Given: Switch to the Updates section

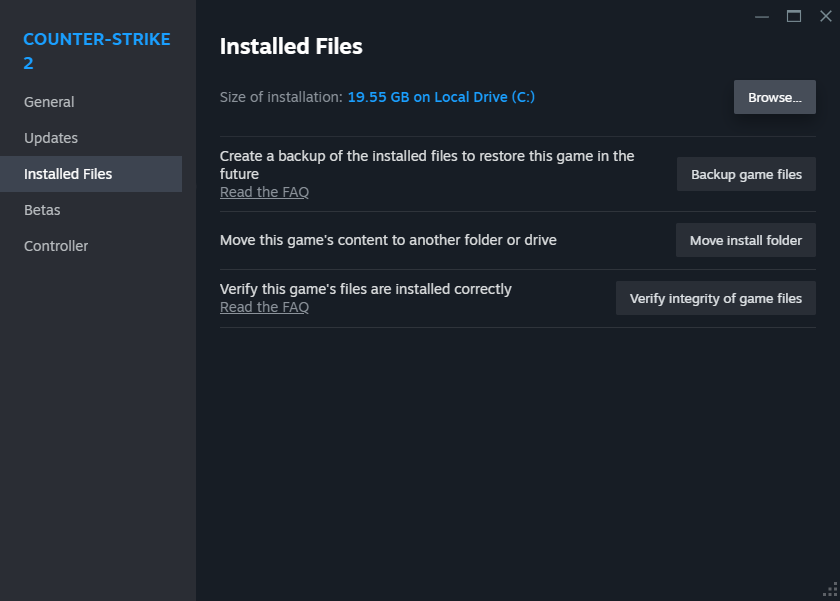Looking at the screenshot, I should pyautogui.click(x=51, y=137).
